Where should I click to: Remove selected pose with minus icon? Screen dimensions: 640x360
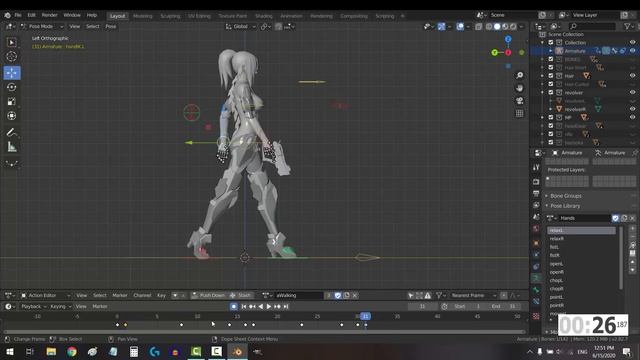pos(632,237)
